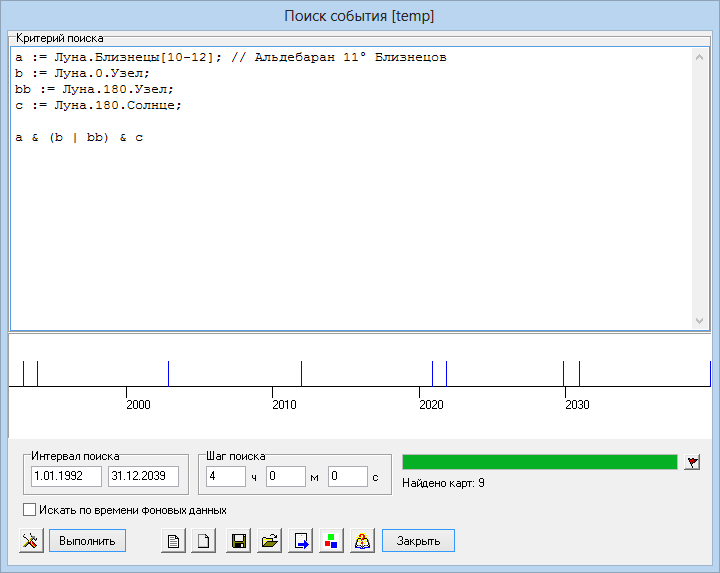Click the step minutes field
This screenshot has width=720, height=573.
click(285, 476)
